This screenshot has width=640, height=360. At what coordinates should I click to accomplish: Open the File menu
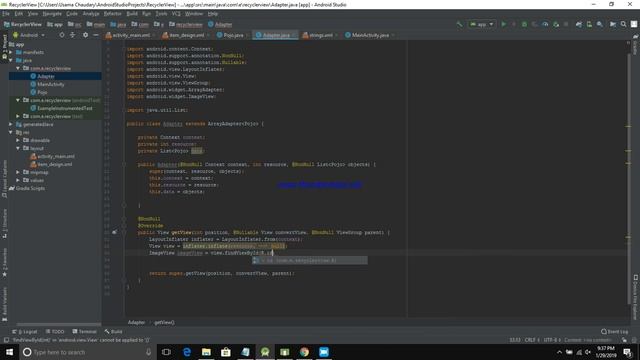click(x=6, y=13)
